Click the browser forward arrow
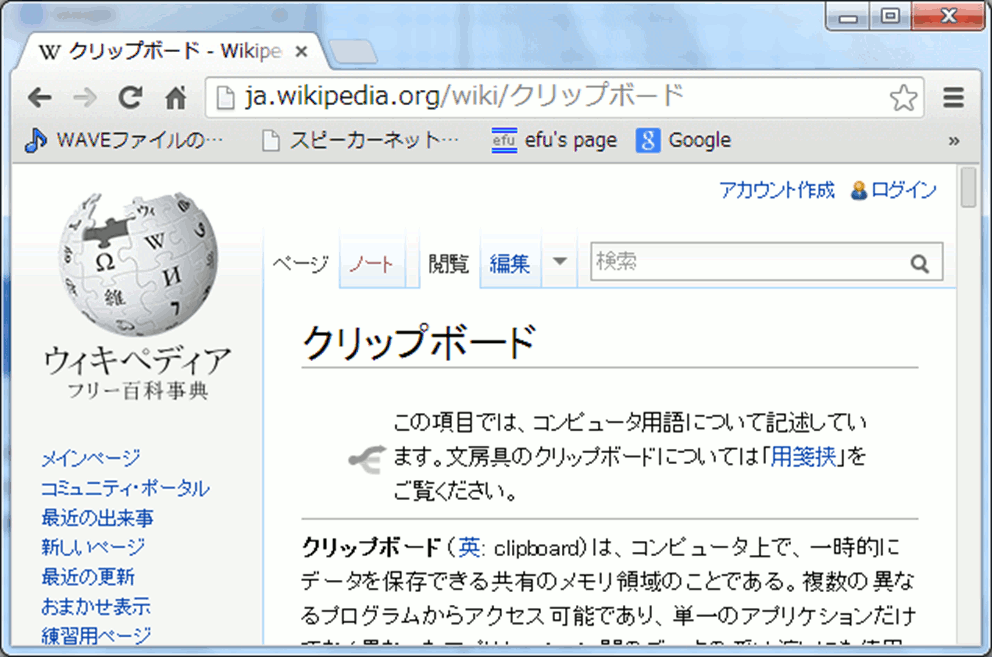Viewport: 992px width, 657px height. (85, 97)
